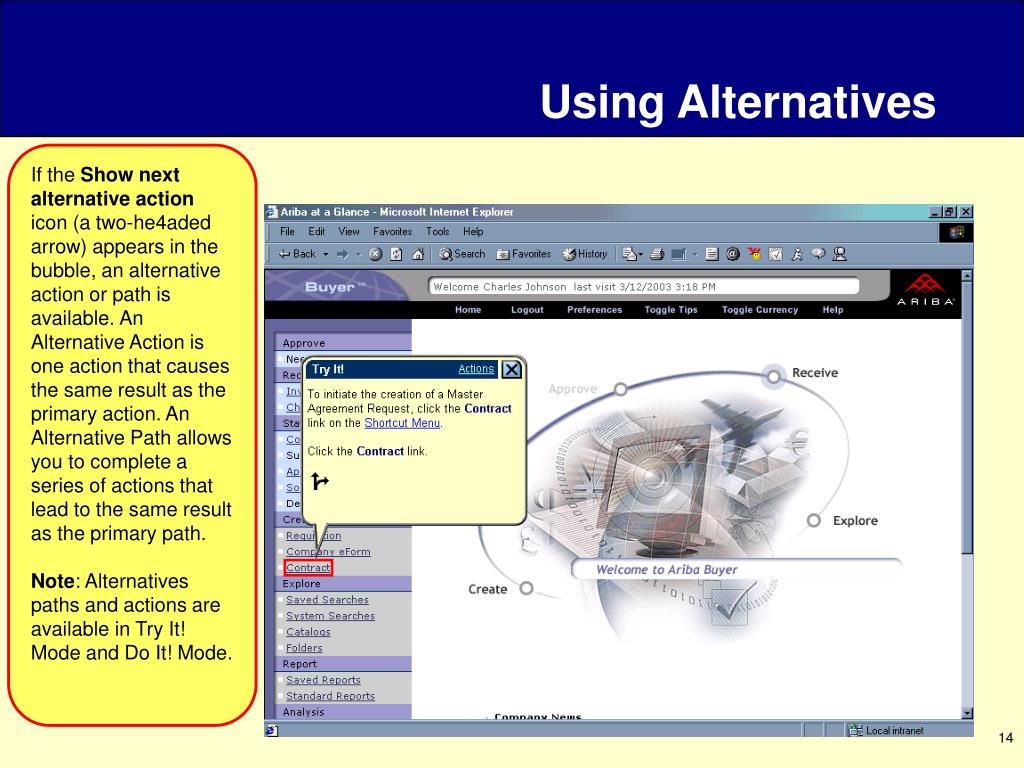Open the Edit icon's dropdown arrow

[695, 254]
